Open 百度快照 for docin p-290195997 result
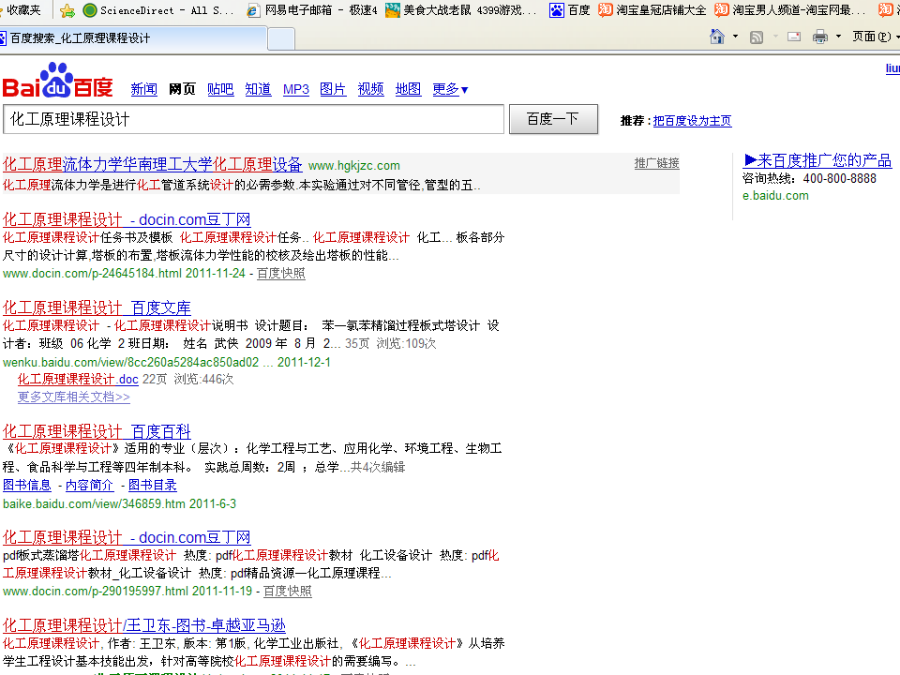The image size is (900, 675). [x=287, y=591]
